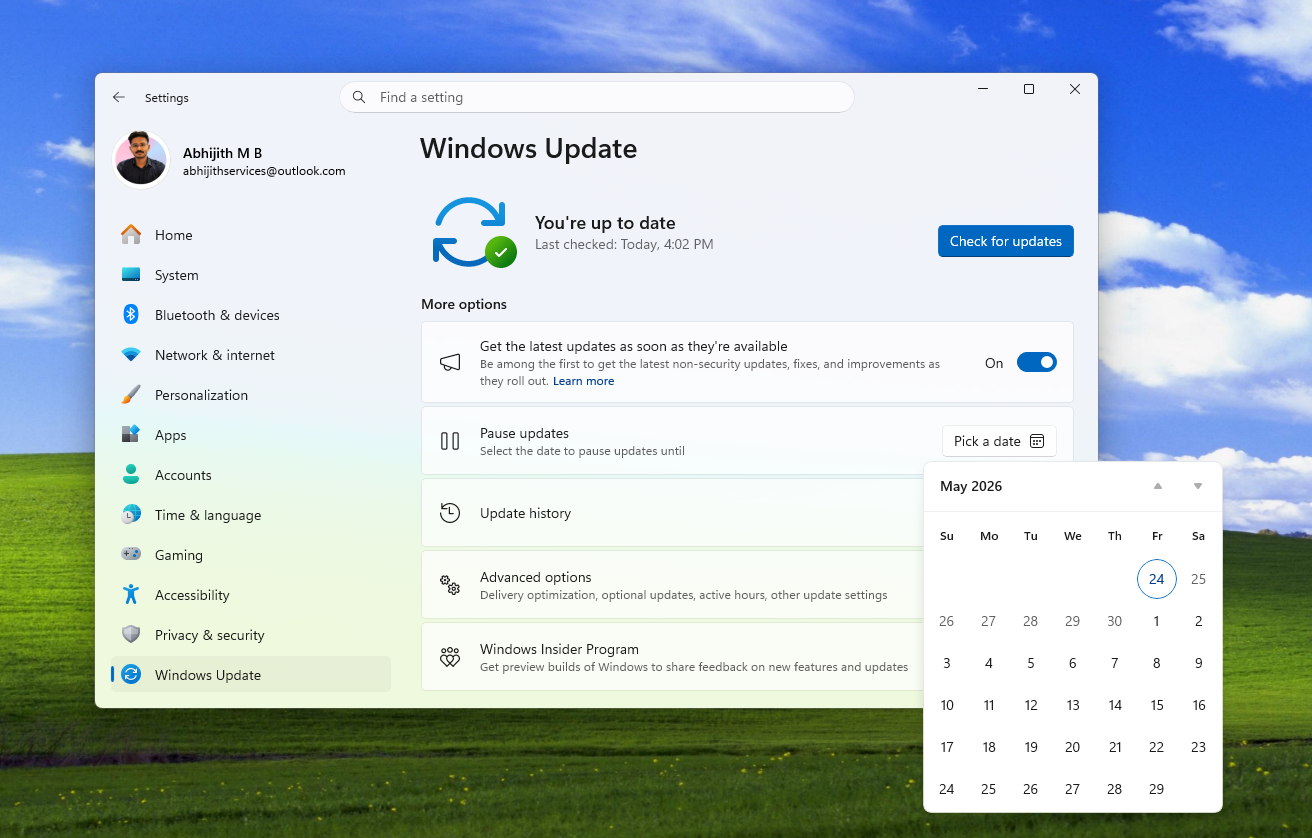
Task: Open the Learn more link
Action: 583,381
